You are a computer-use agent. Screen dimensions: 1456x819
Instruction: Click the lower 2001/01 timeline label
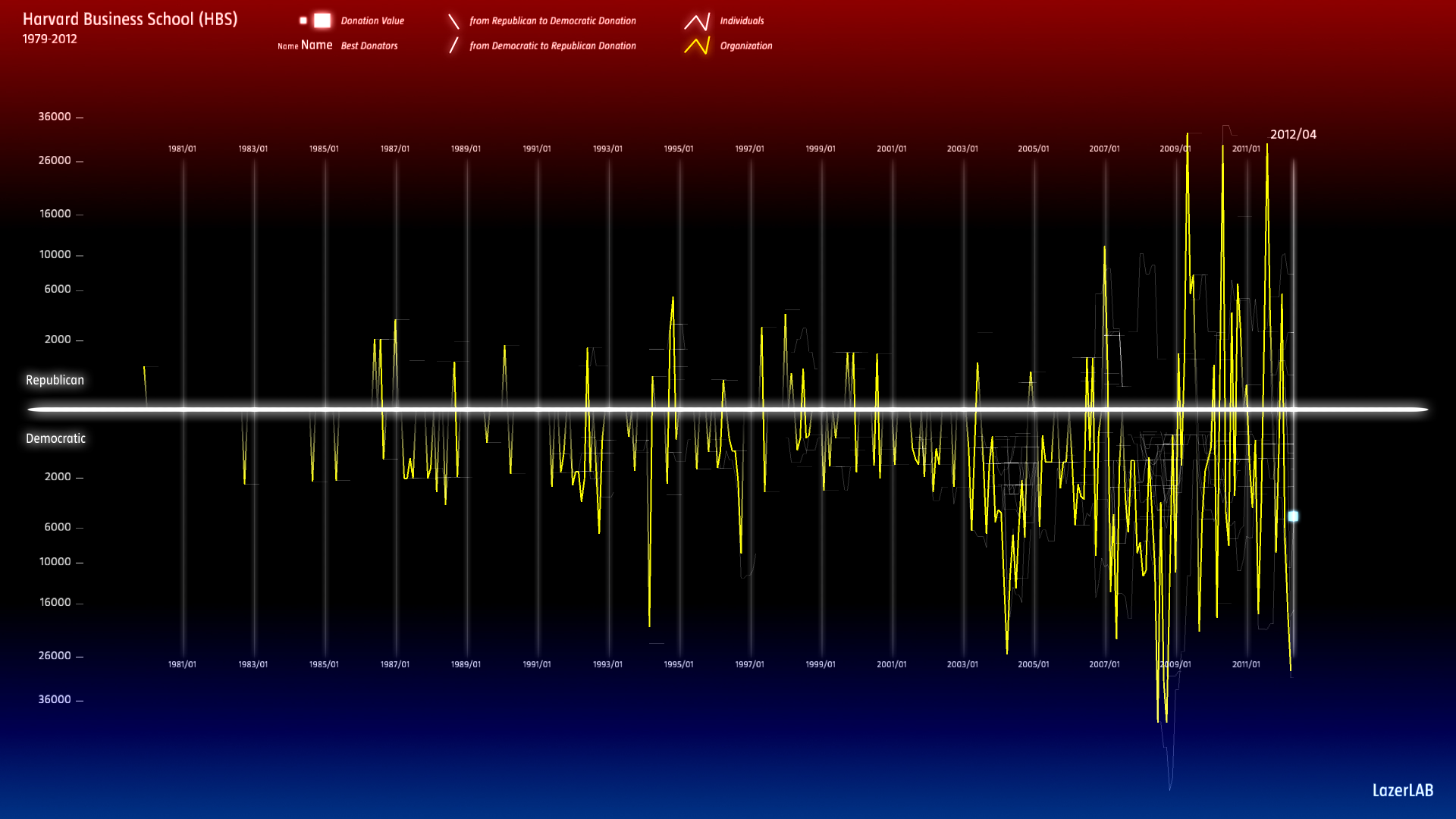point(892,665)
